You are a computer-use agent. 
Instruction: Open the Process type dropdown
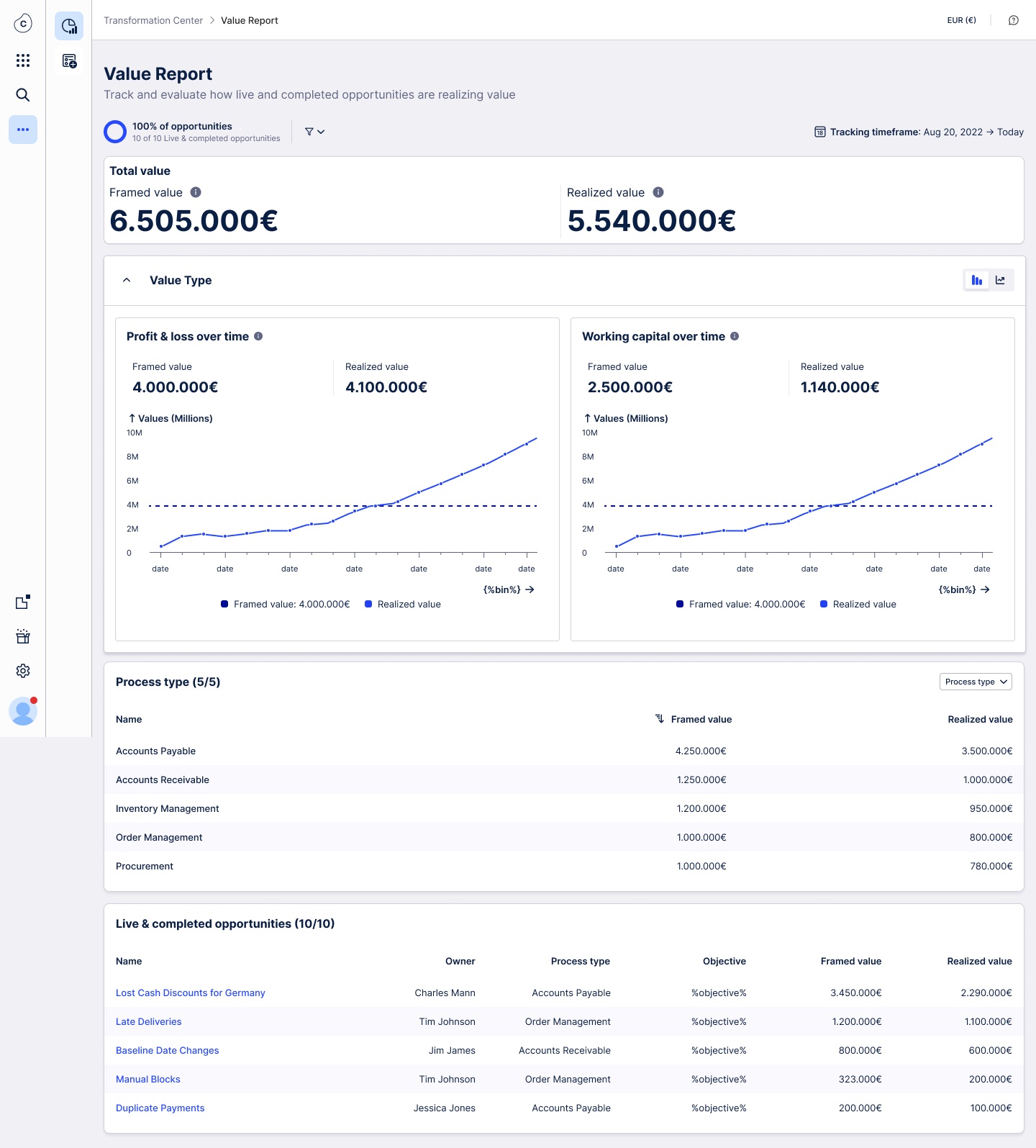point(976,682)
